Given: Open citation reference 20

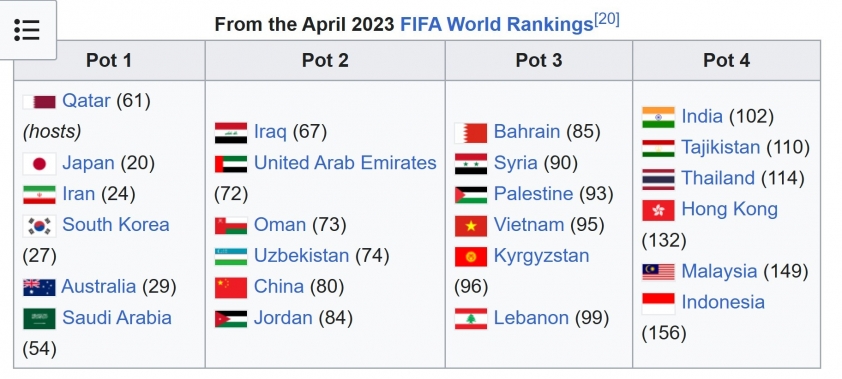Looking at the screenshot, I should pos(607,20).
